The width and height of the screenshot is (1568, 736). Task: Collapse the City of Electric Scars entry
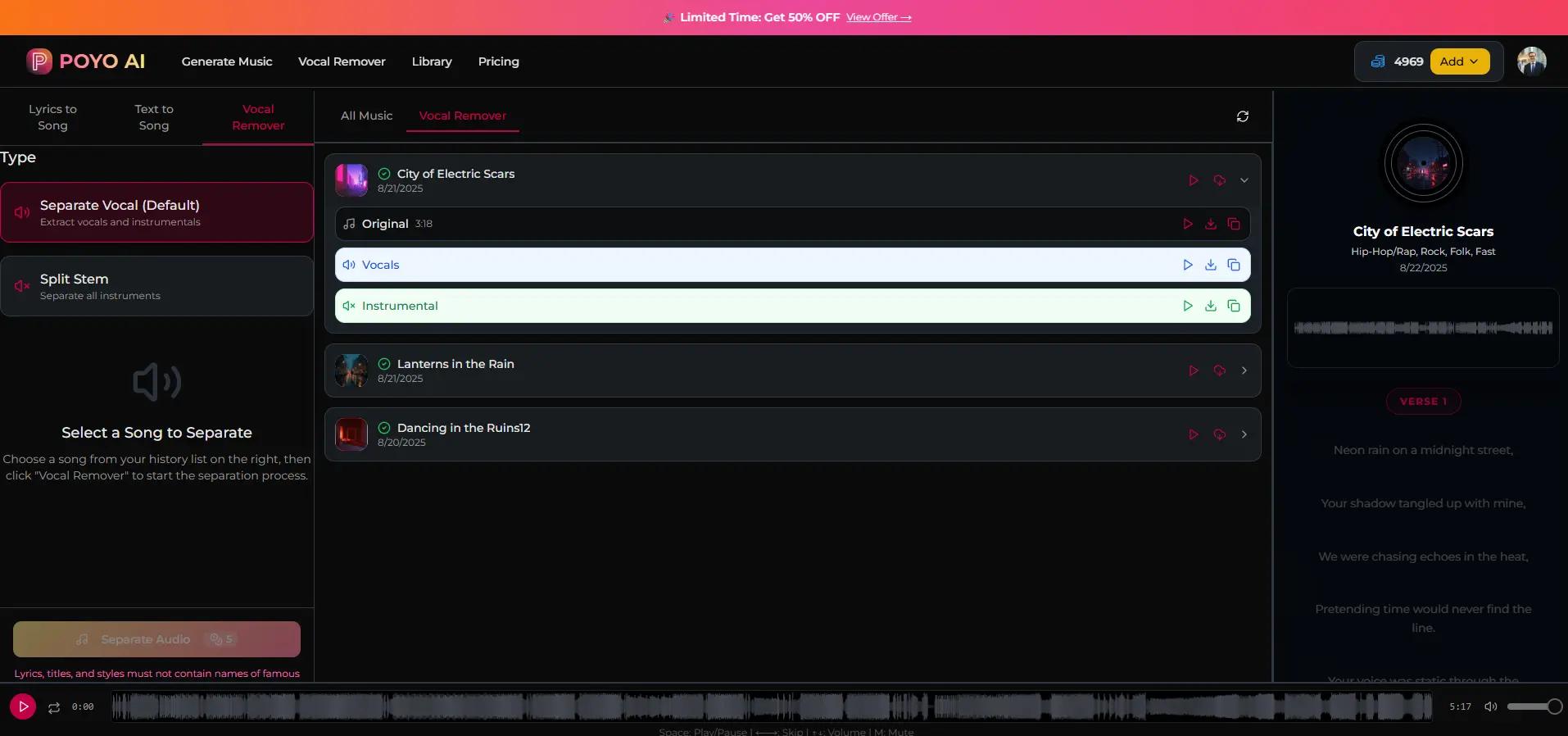pos(1244,180)
